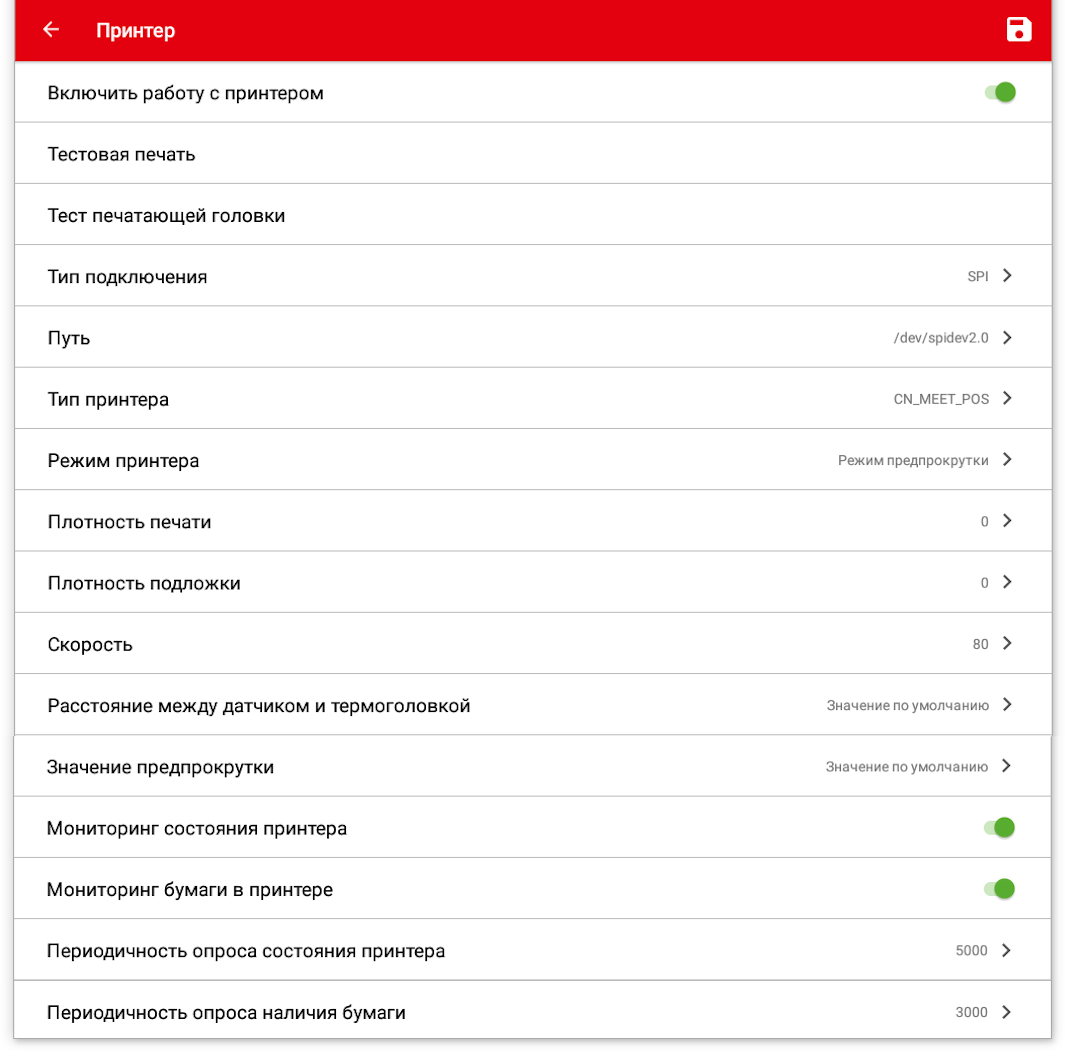The width and height of the screenshot is (1065, 1060).
Task: Click chevron in 'Плотность печати' row
Action: tap(1007, 521)
